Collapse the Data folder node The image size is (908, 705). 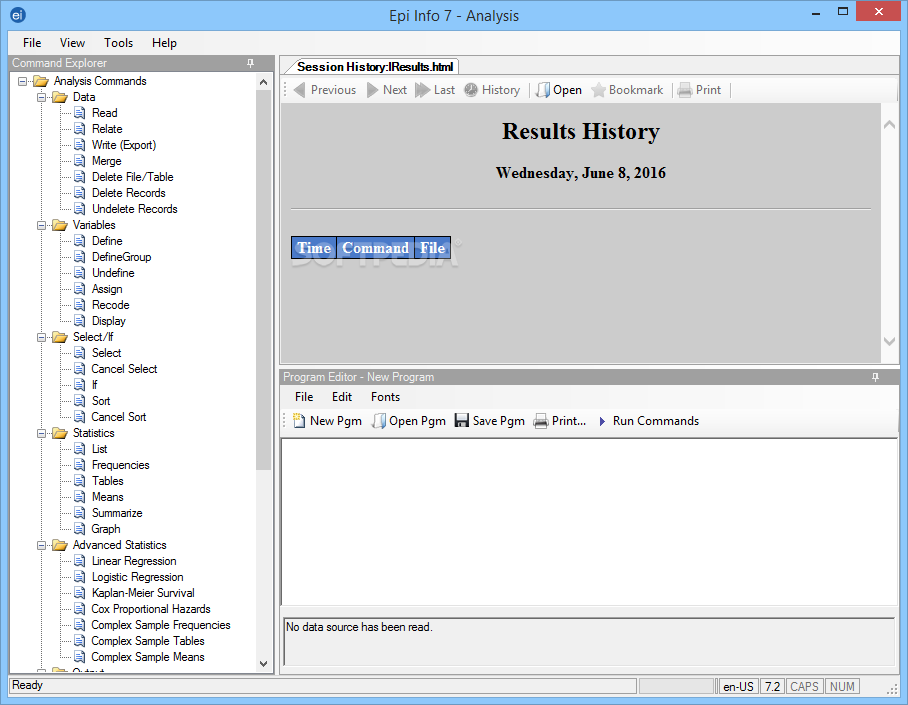[x=42, y=97]
